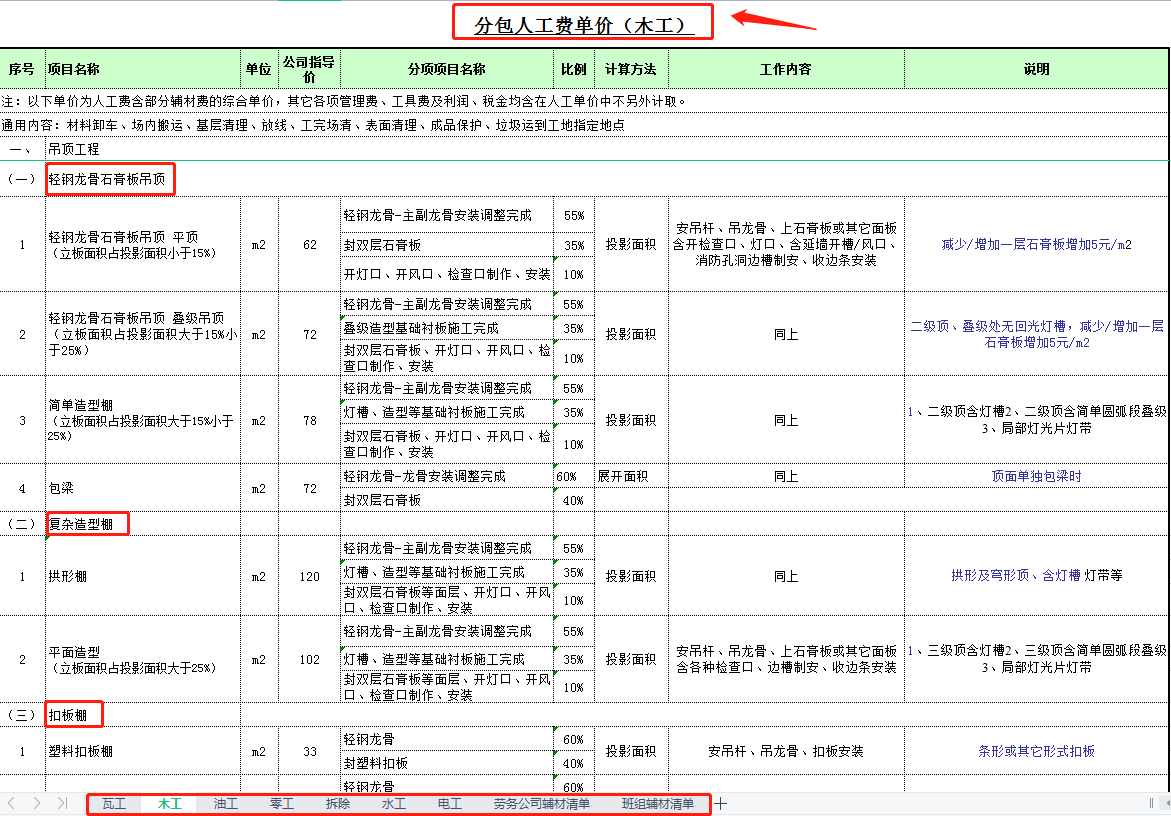Viewport: 1171px width, 816px height.
Task: Select the 封塑料扣板 sub-item cell
Action: 447,763
